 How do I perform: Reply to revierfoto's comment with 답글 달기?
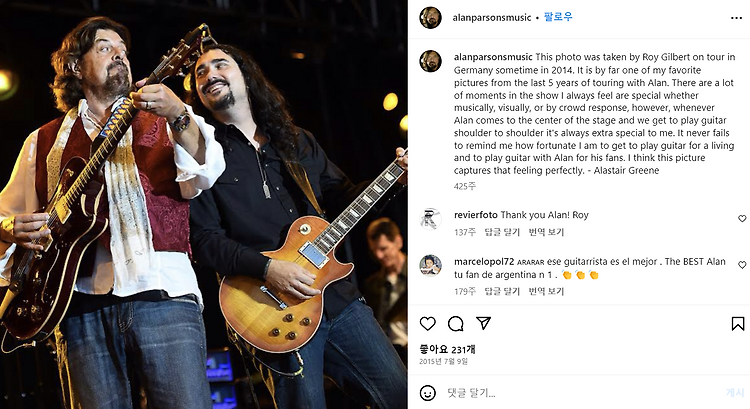[502, 232]
